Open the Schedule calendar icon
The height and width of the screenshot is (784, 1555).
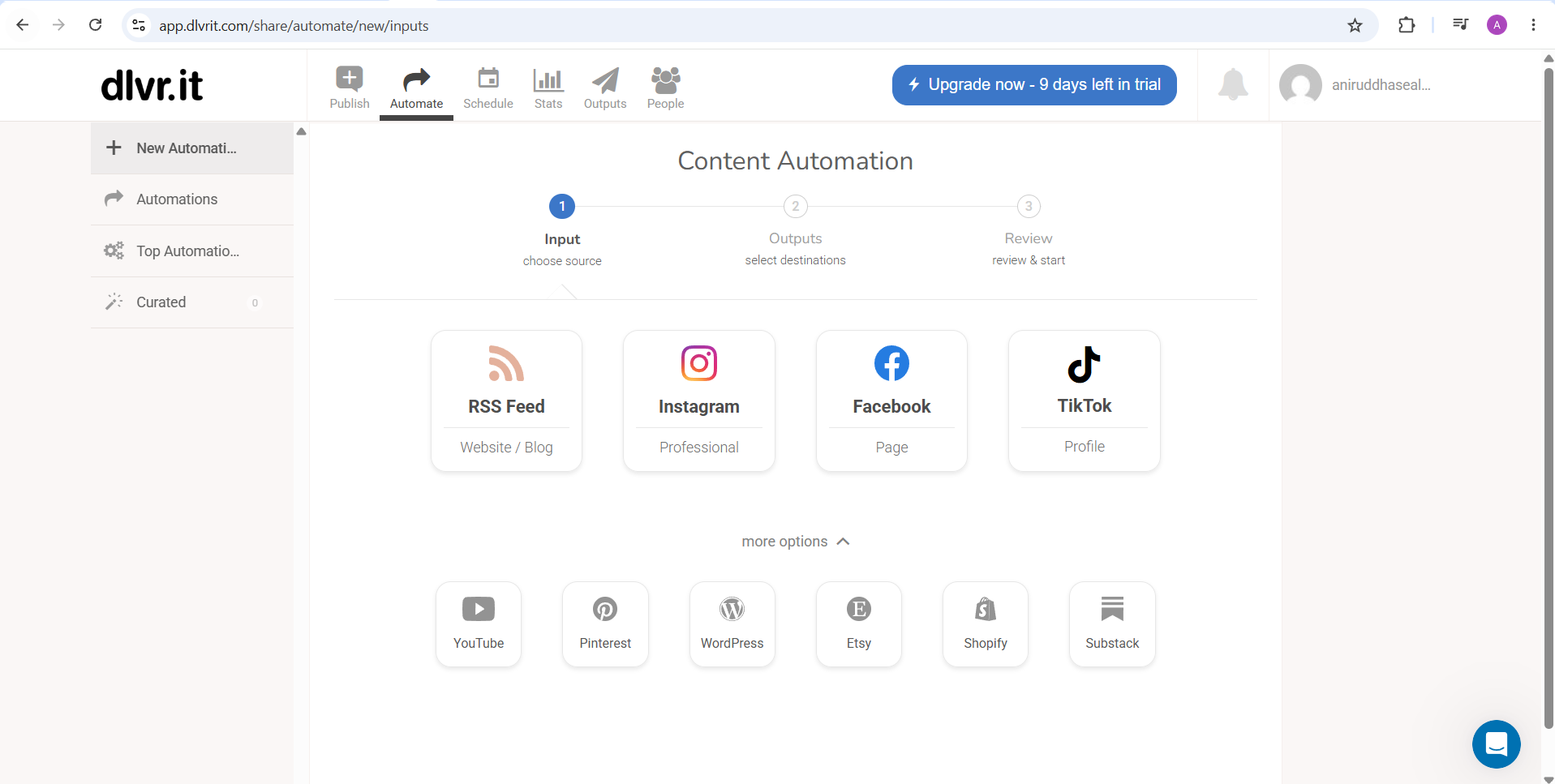tap(488, 79)
